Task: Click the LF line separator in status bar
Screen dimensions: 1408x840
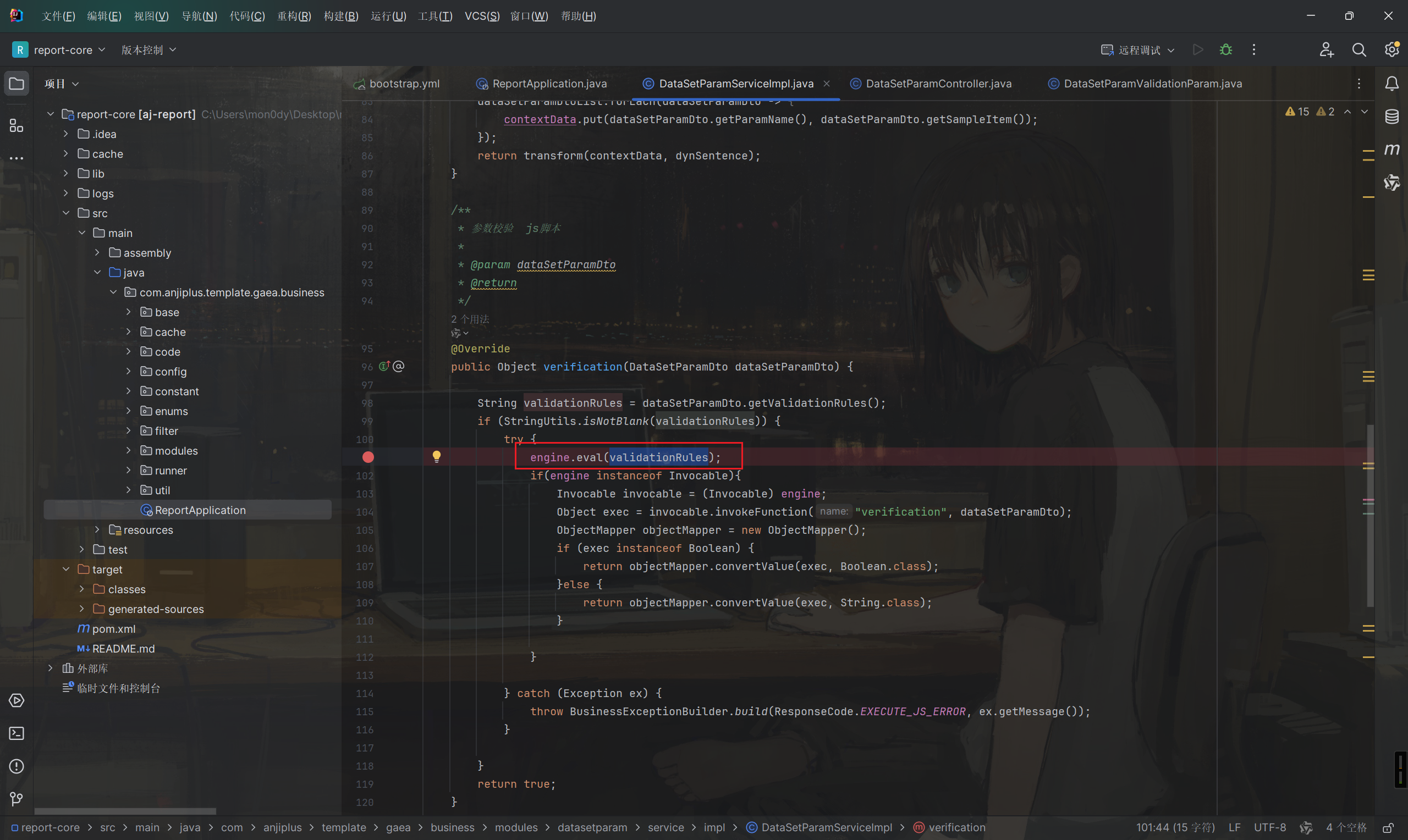Action: [x=1235, y=827]
